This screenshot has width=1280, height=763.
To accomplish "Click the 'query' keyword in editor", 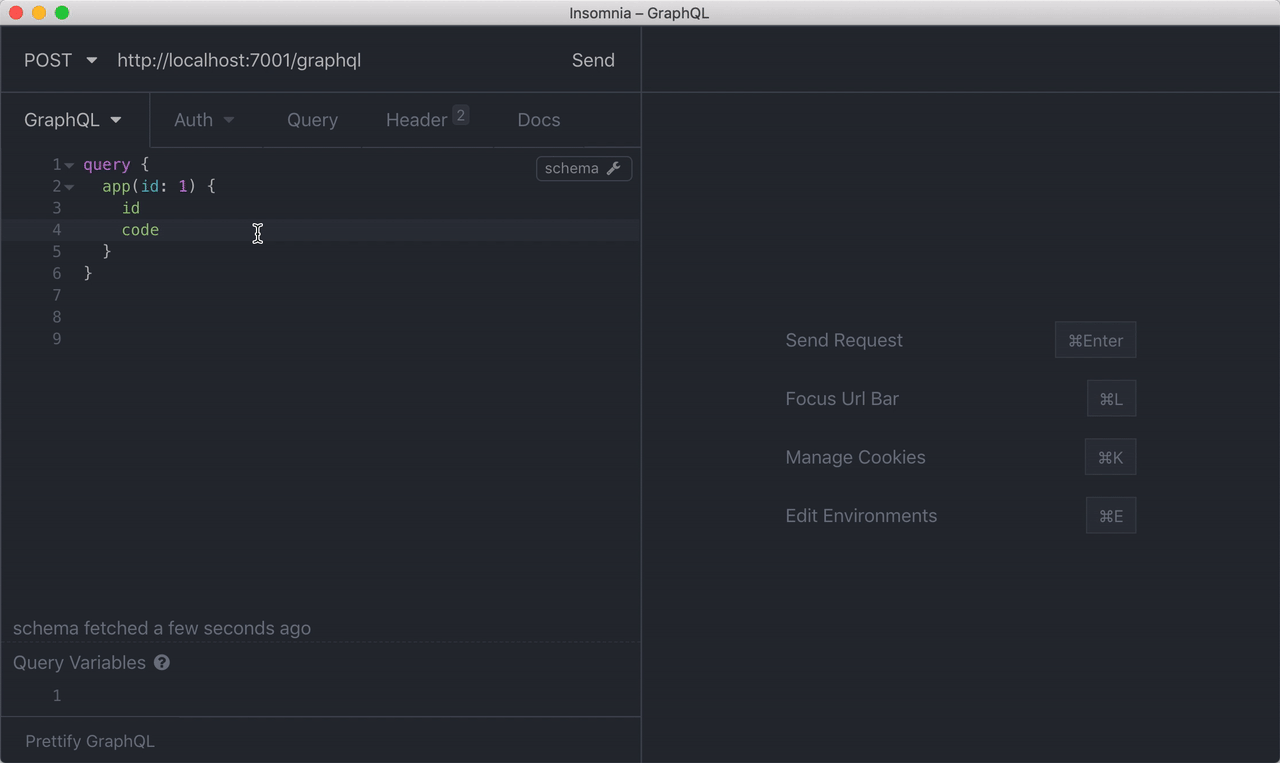I will pos(107,164).
